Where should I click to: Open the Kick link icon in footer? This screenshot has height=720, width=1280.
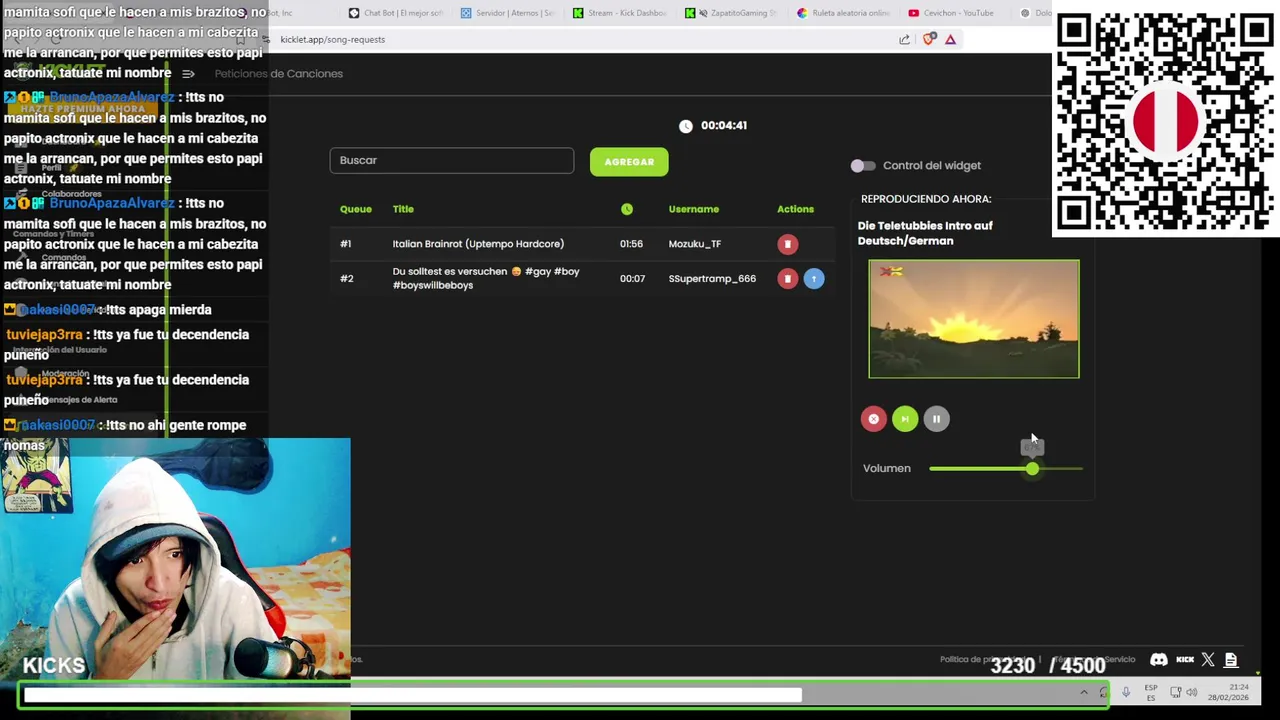pyautogui.click(x=1185, y=660)
